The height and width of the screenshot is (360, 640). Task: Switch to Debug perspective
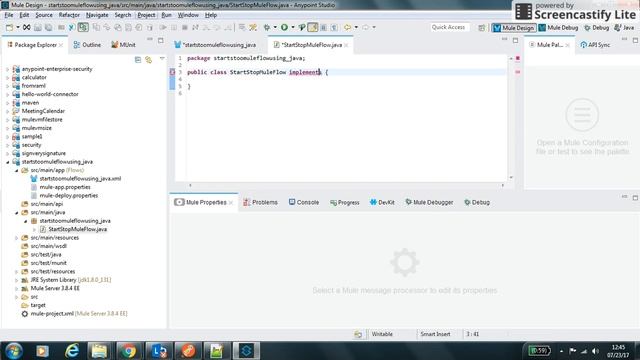click(x=597, y=28)
